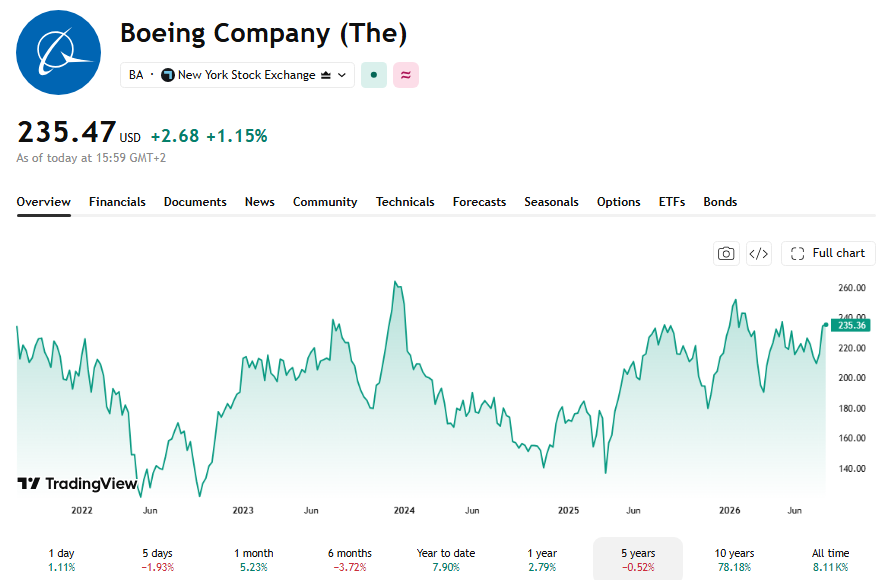The image size is (884, 580).
Task: Choose the Year to date range
Action: (446, 560)
